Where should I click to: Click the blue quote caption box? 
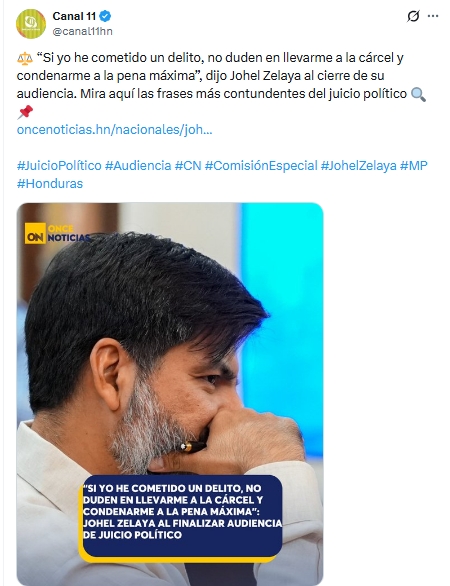point(180,518)
